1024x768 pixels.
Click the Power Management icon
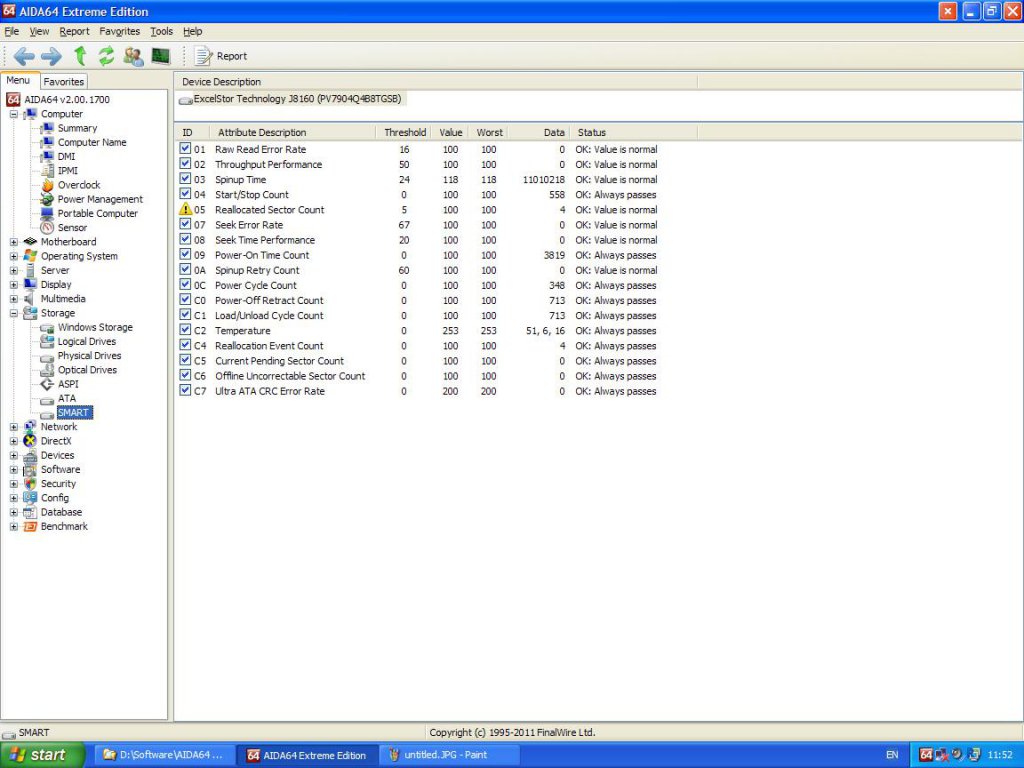(47, 199)
